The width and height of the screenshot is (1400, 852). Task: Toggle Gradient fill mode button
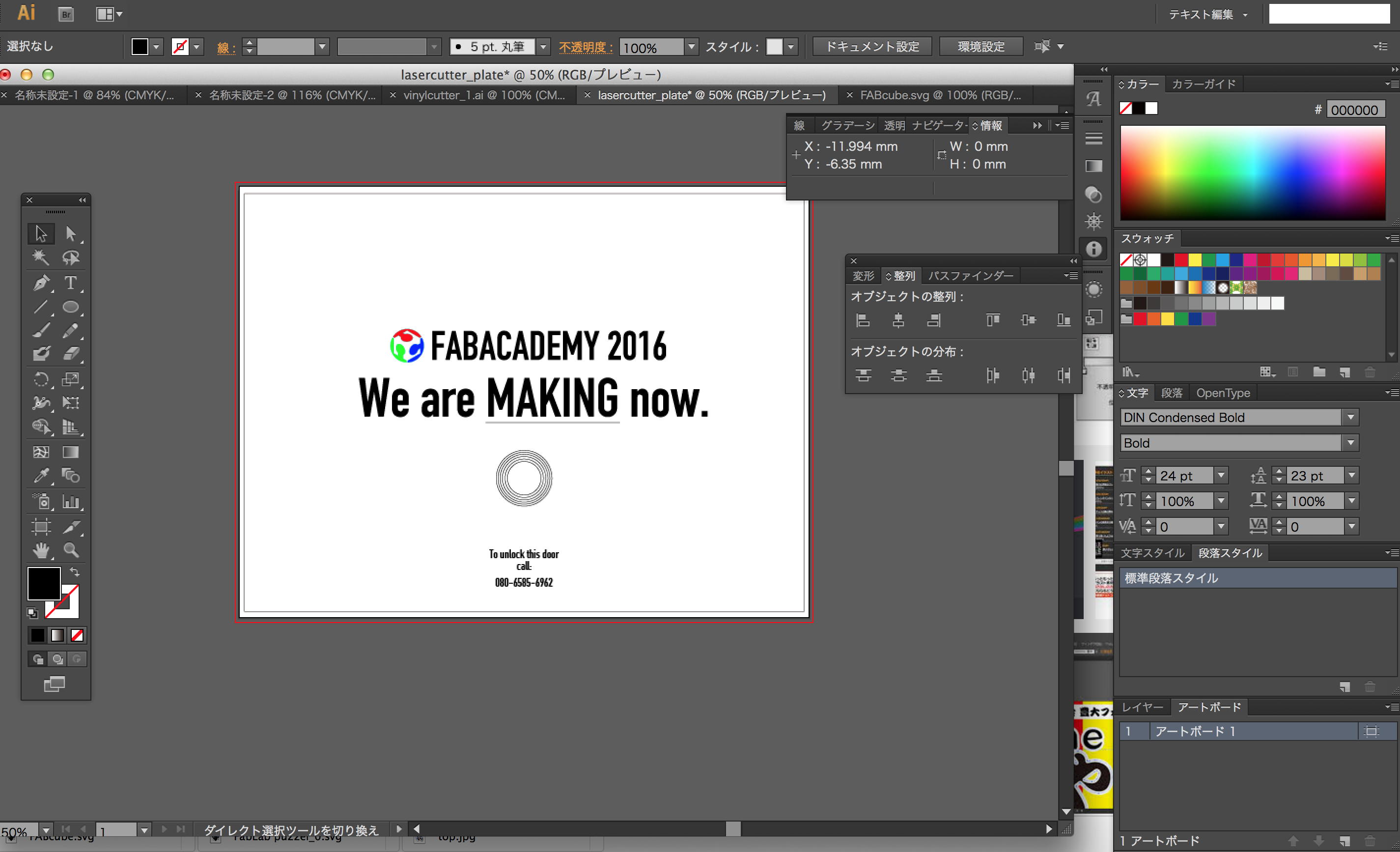57,635
